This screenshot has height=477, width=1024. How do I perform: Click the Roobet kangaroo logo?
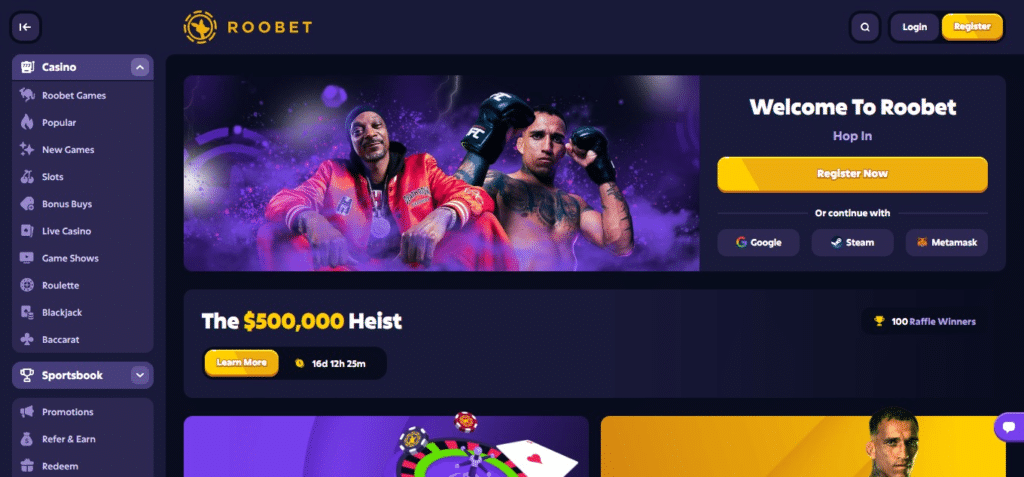(200, 27)
